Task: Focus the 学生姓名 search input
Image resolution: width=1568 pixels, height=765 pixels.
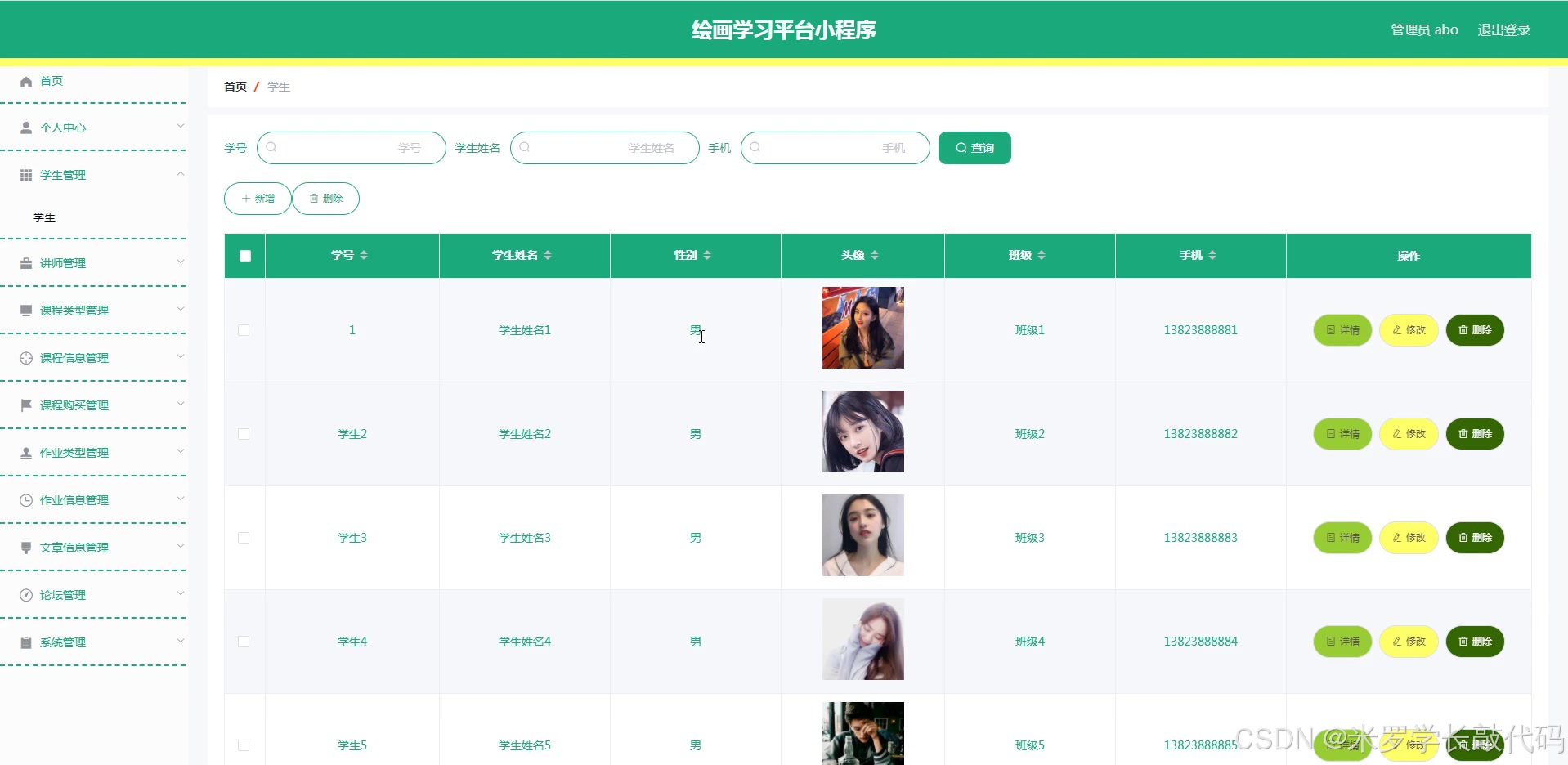Action: click(x=605, y=148)
